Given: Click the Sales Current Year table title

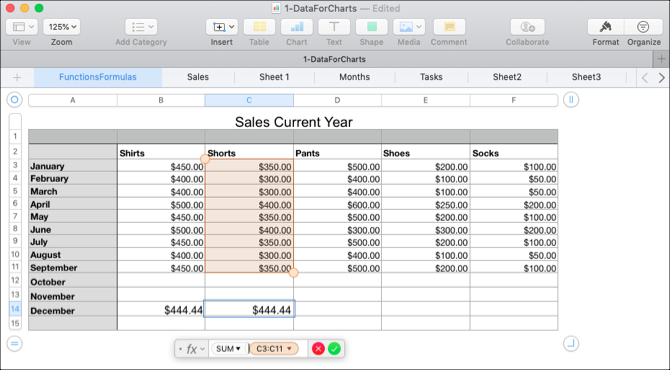Looking at the screenshot, I should click(x=294, y=122).
